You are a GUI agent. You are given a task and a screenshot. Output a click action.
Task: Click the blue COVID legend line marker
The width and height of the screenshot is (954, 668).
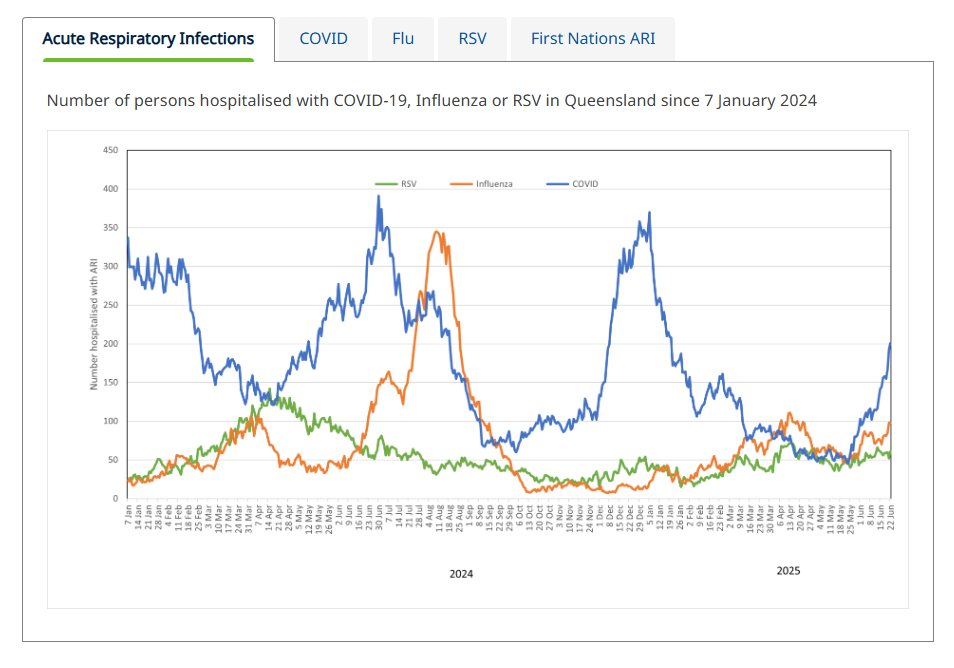(x=557, y=184)
